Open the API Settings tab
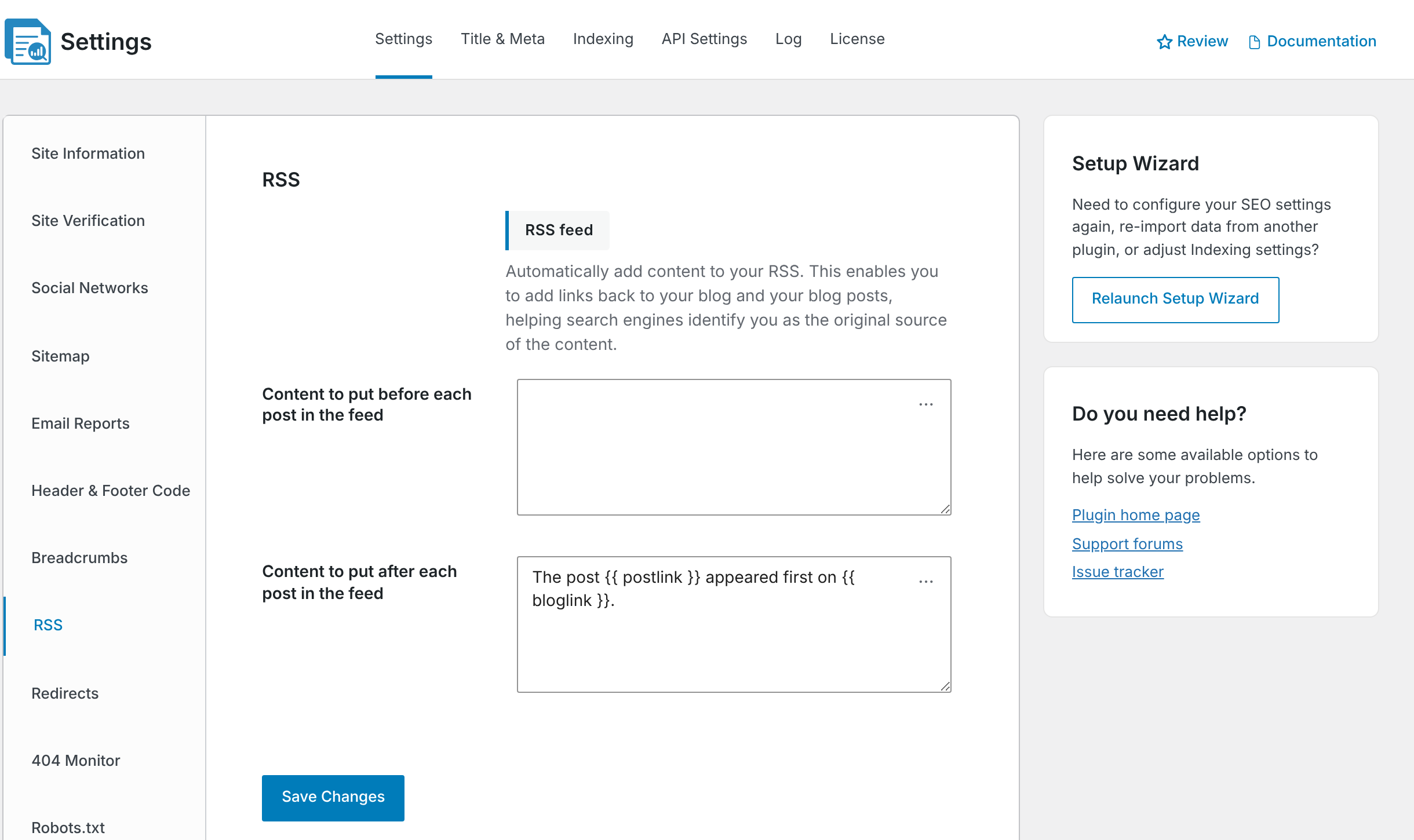The height and width of the screenshot is (840, 1414). (705, 39)
